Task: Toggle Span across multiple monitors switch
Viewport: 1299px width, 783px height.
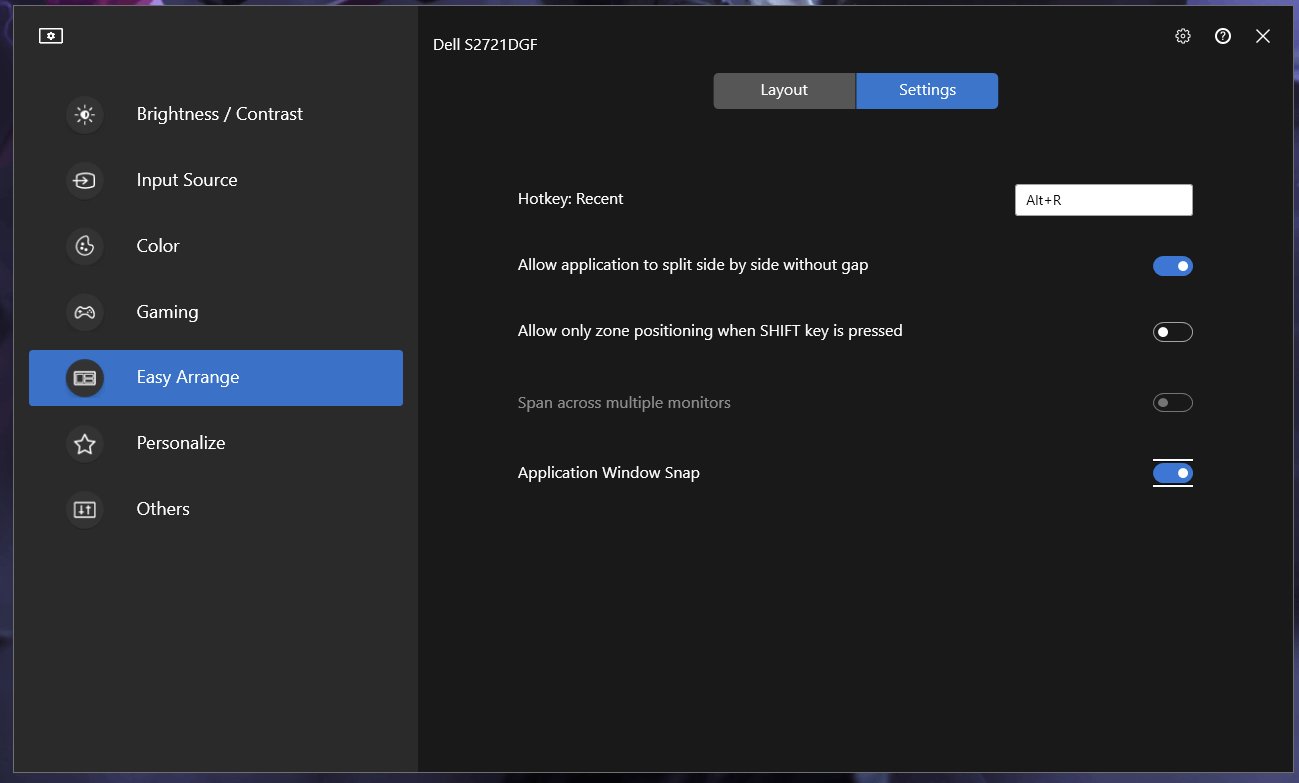Action: [x=1173, y=403]
